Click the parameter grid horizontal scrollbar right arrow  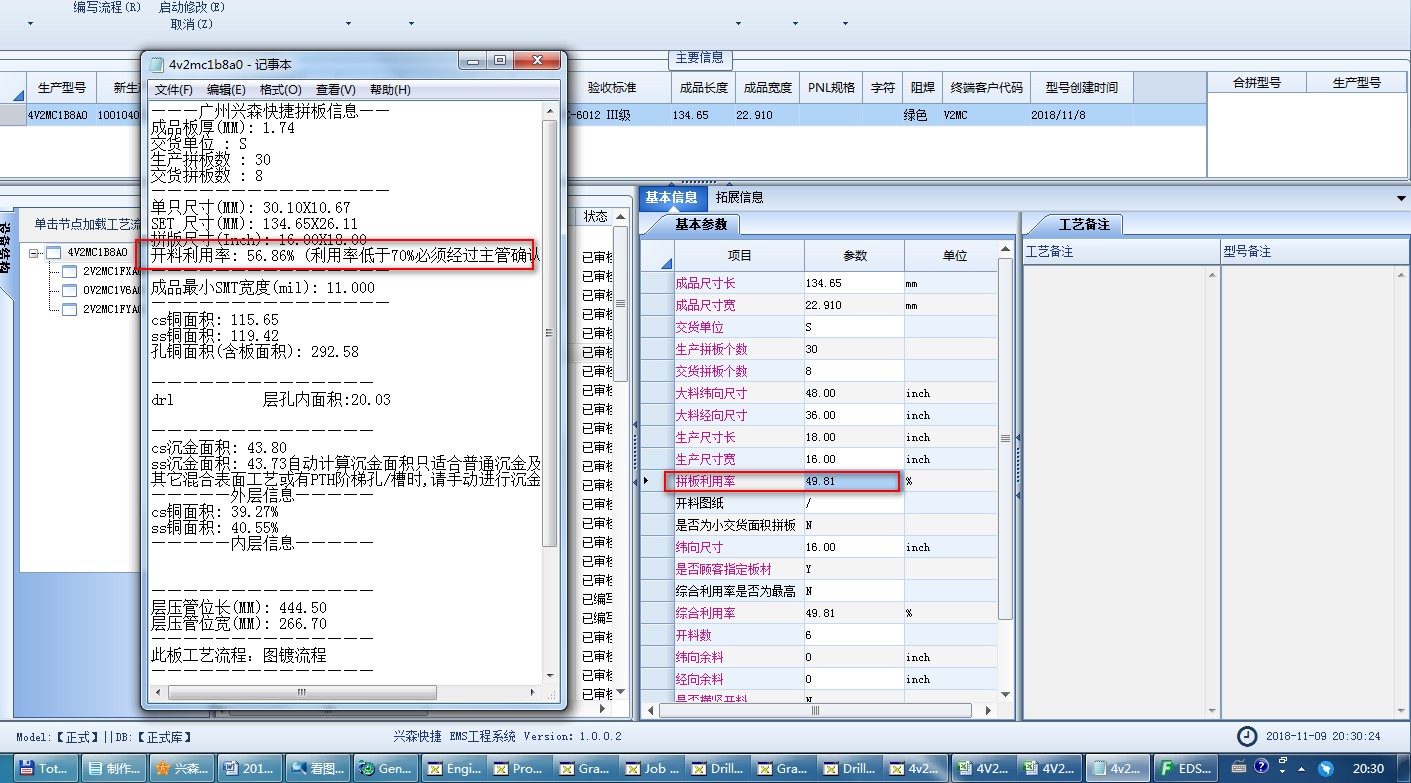click(x=989, y=710)
